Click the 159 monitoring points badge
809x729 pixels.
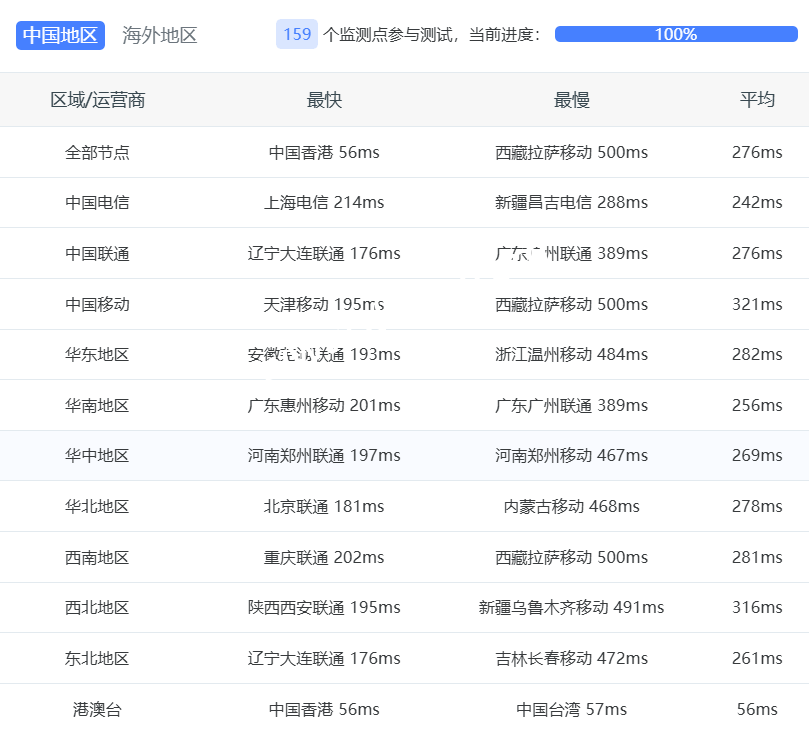pyautogui.click(x=297, y=34)
